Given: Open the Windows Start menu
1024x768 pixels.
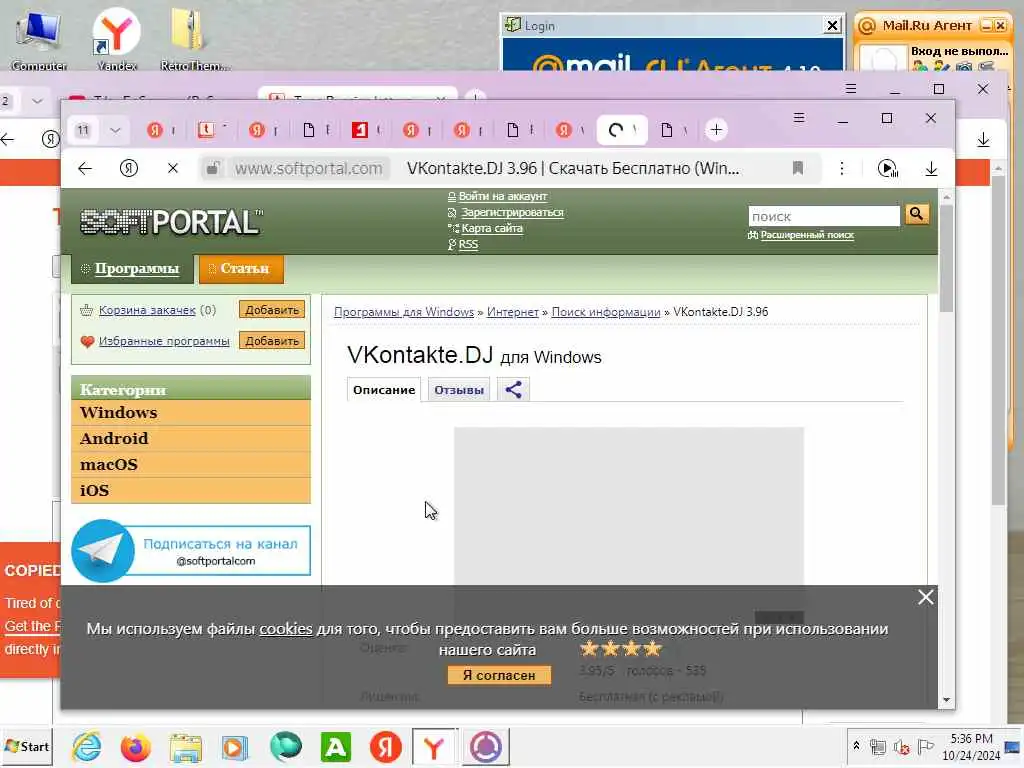Looking at the screenshot, I should [x=27, y=746].
